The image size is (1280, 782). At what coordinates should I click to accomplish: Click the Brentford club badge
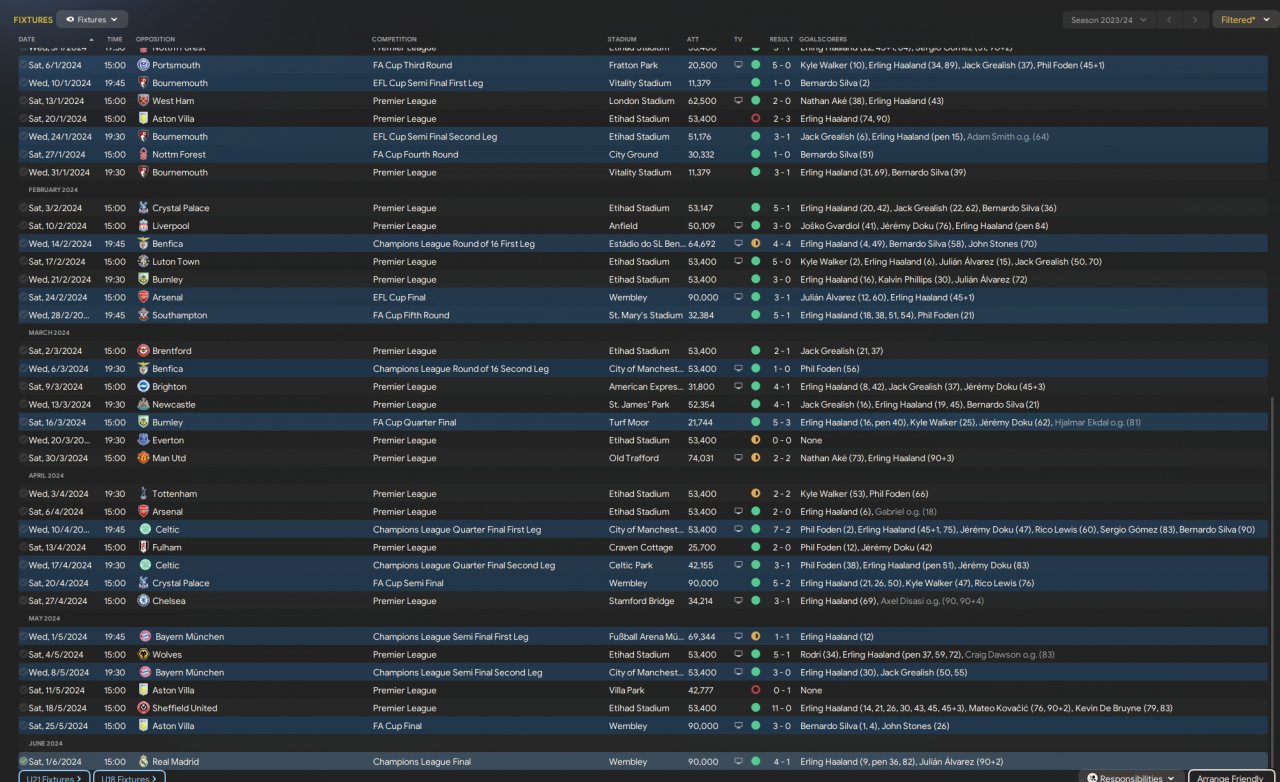[143, 351]
